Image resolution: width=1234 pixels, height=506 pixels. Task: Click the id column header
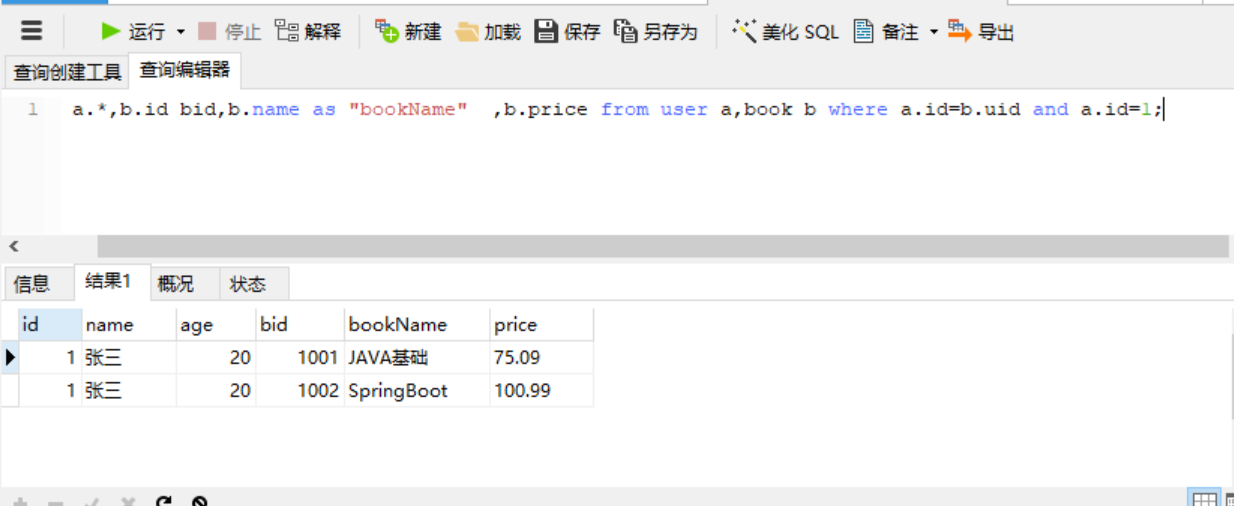click(50, 324)
